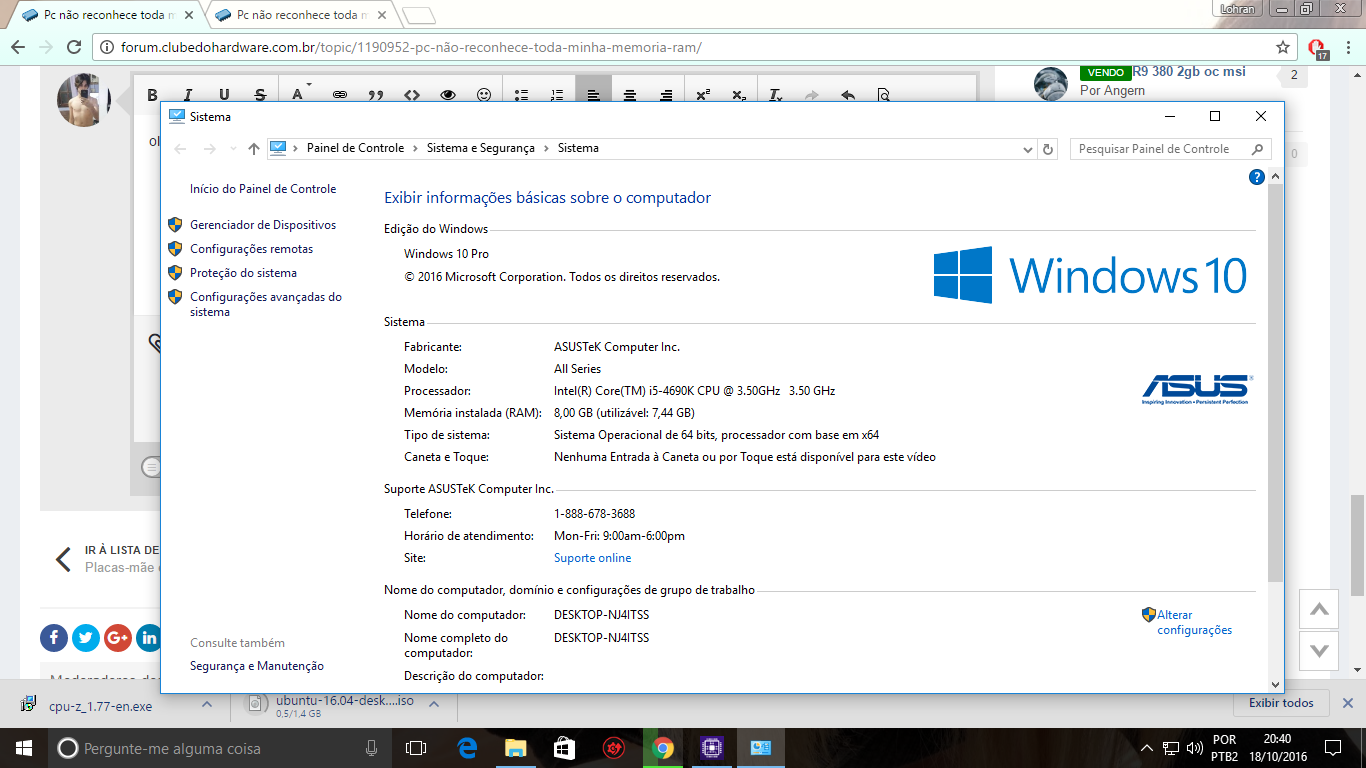Refresh the Sistema window address bar

tap(1048, 148)
